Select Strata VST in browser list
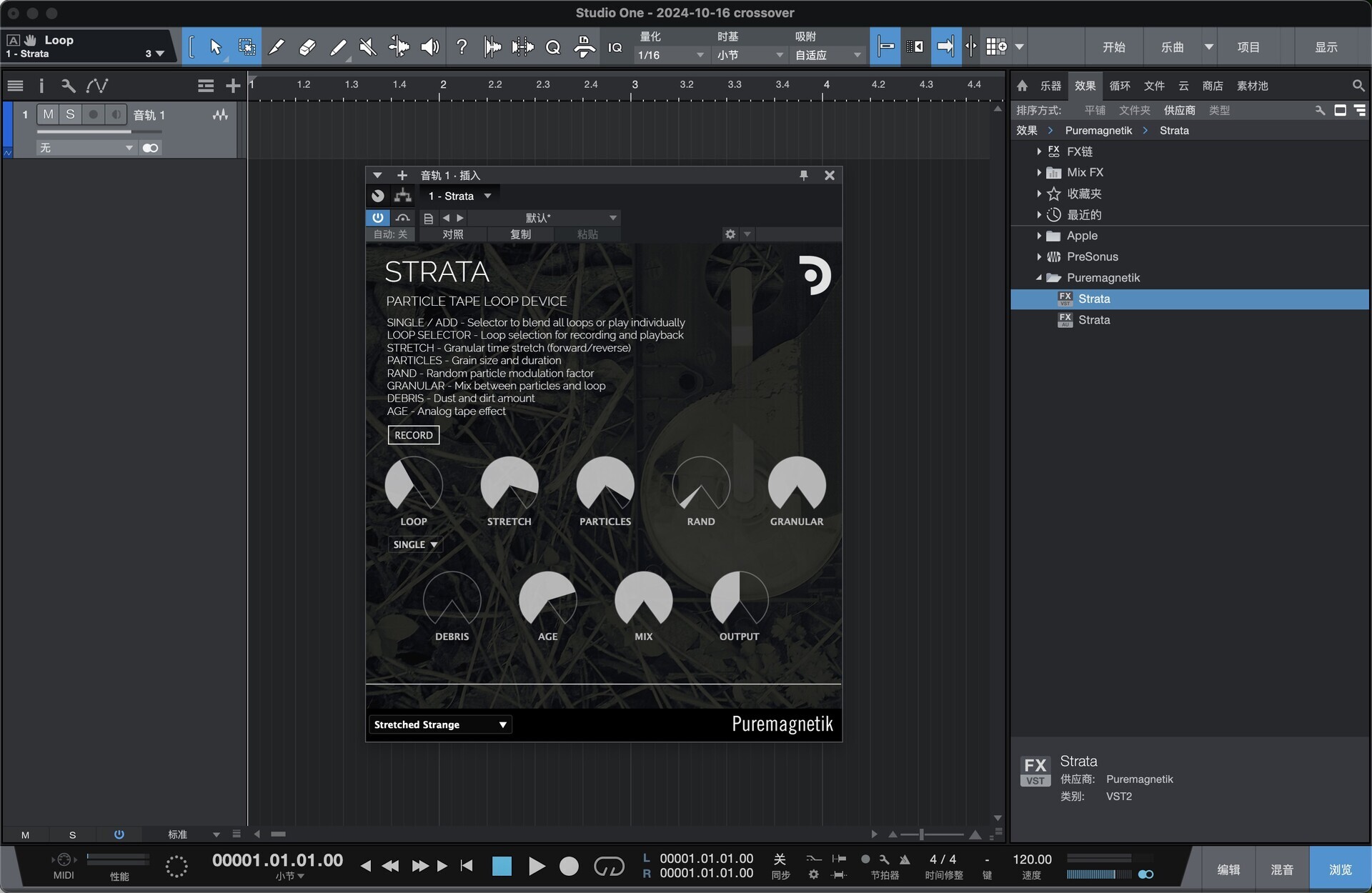The height and width of the screenshot is (893, 1372). point(1190,299)
